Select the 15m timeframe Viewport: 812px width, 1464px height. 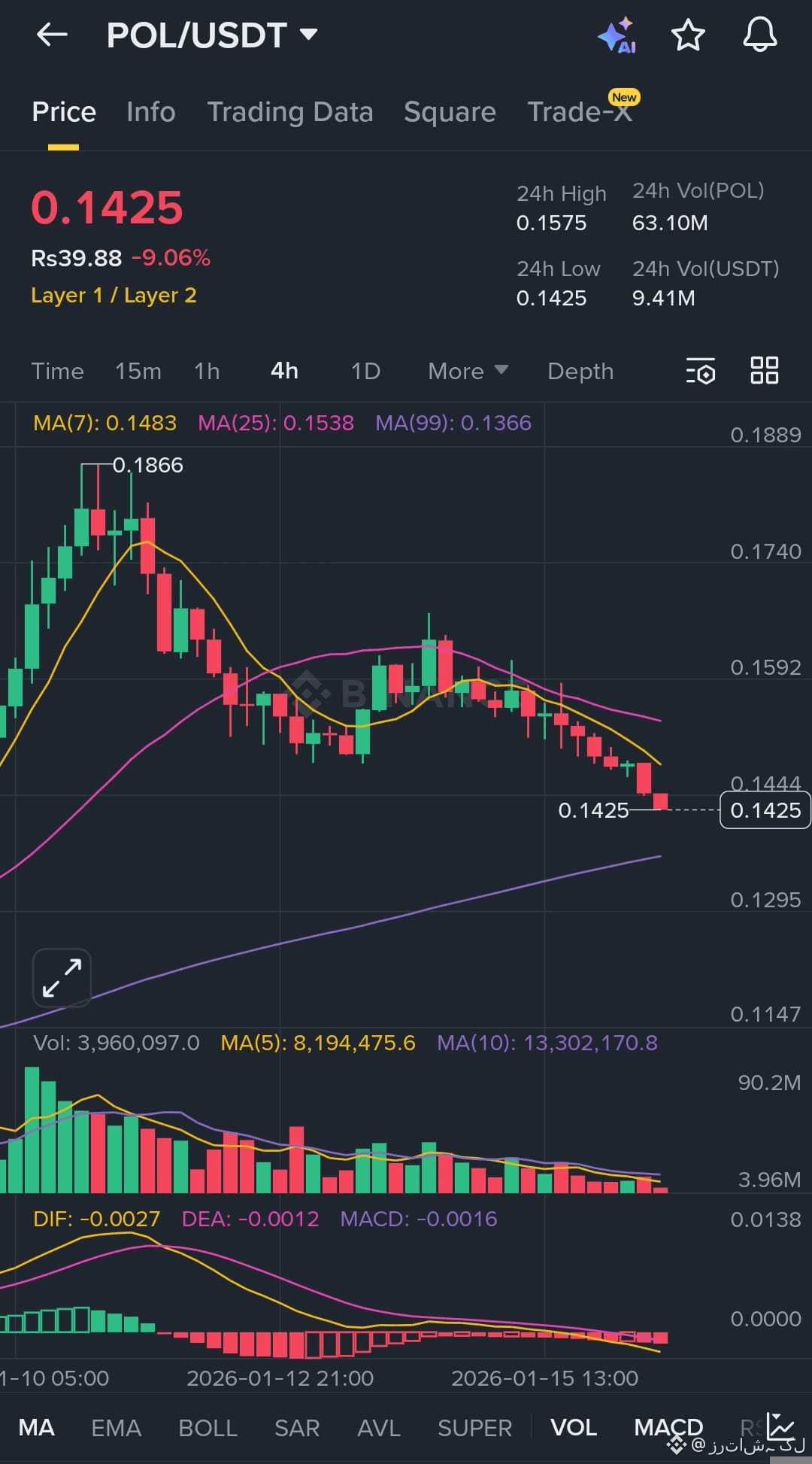[138, 371]
